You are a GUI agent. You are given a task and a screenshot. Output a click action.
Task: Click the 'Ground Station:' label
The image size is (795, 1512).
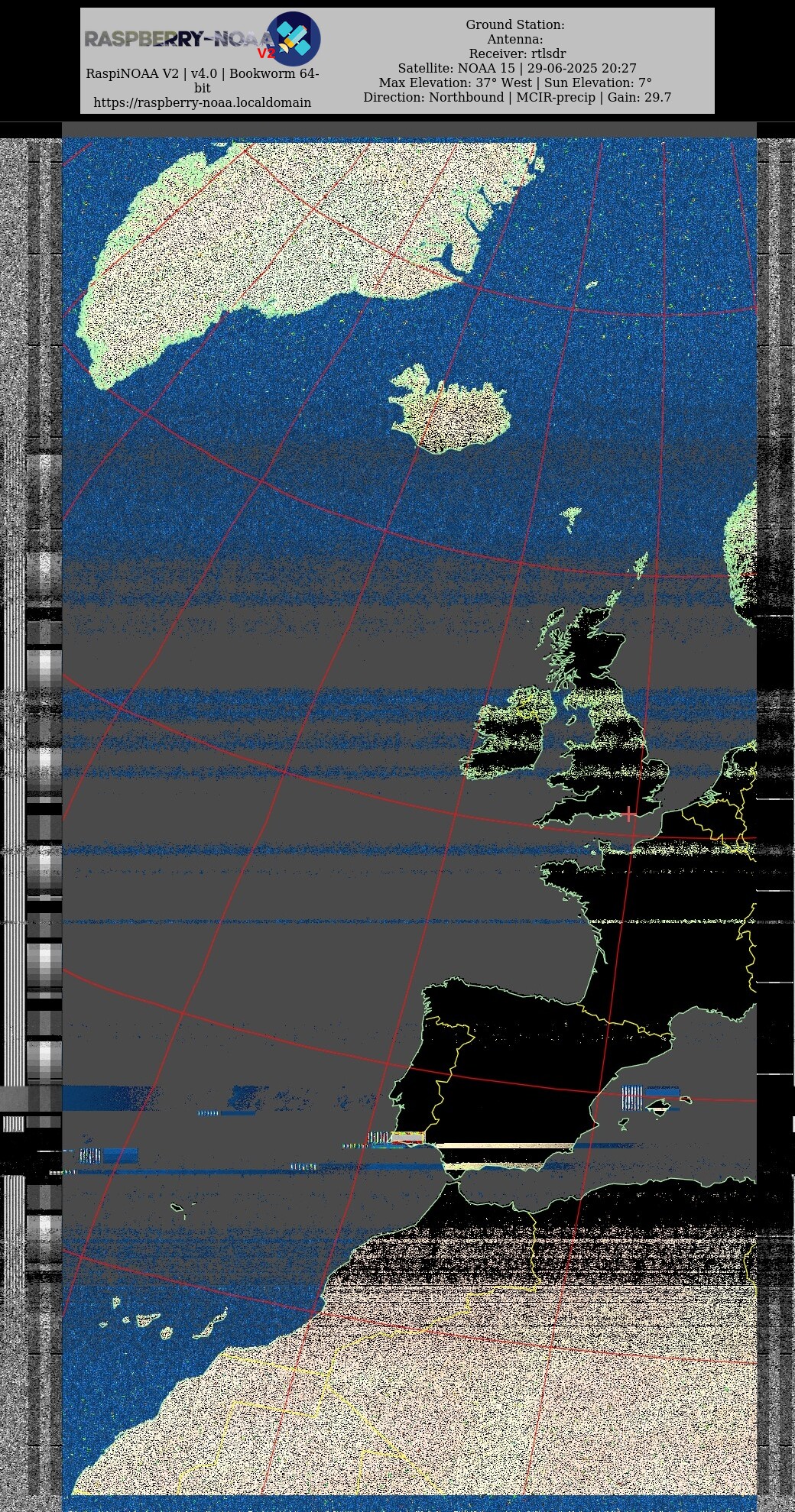(x=515, y=25)
